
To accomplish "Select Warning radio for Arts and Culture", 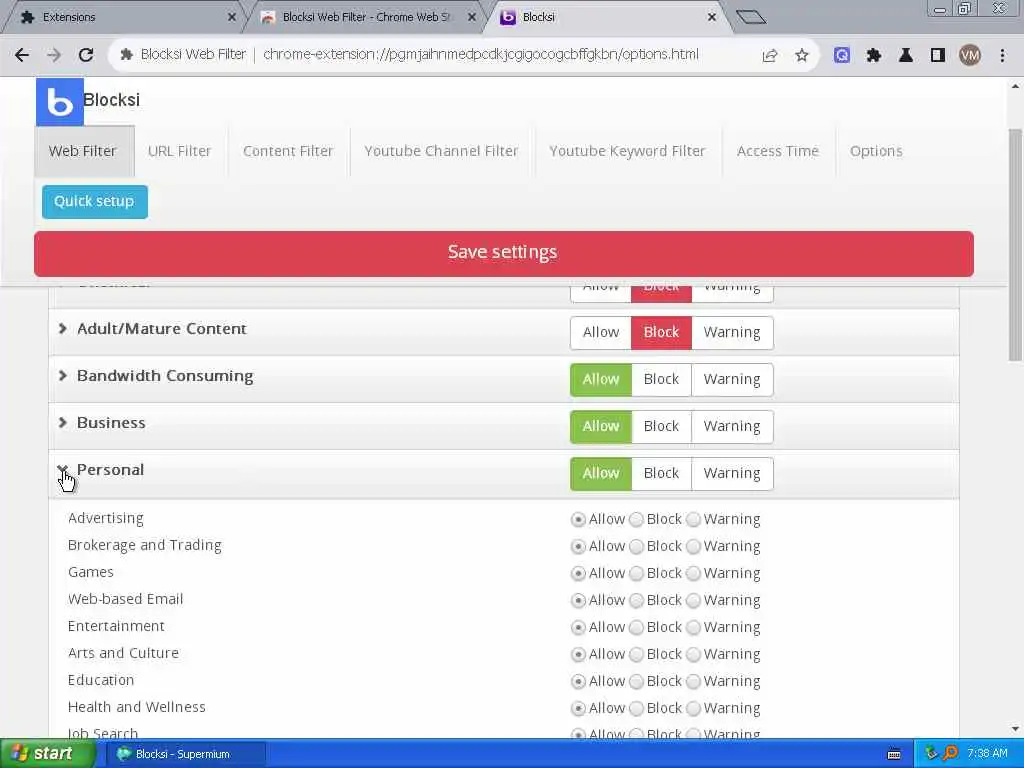I will [x=694, y=654].
